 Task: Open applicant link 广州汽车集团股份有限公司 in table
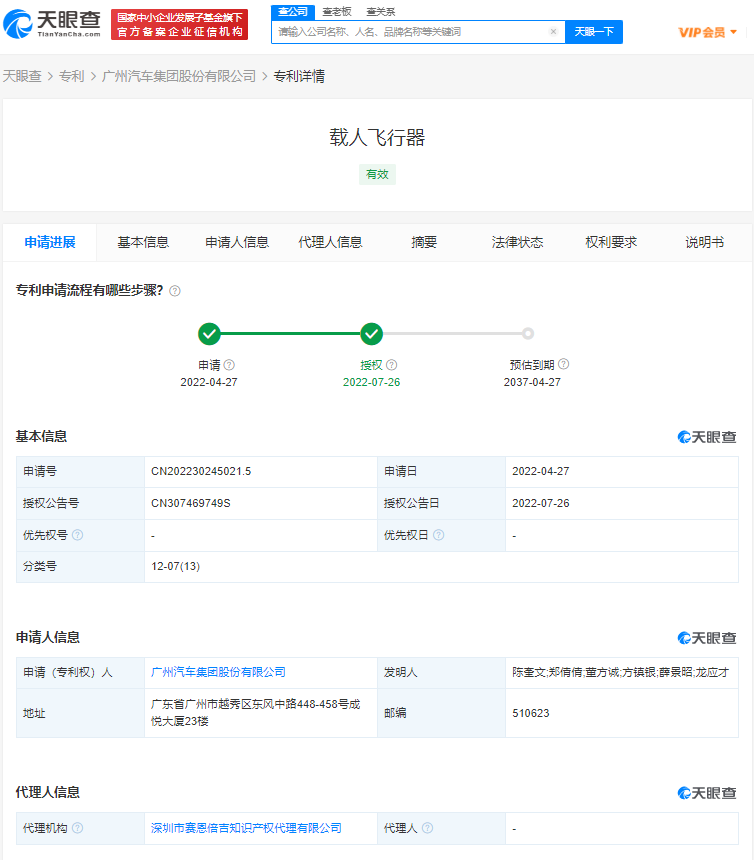pyautogui.click(x=218, y=672)
